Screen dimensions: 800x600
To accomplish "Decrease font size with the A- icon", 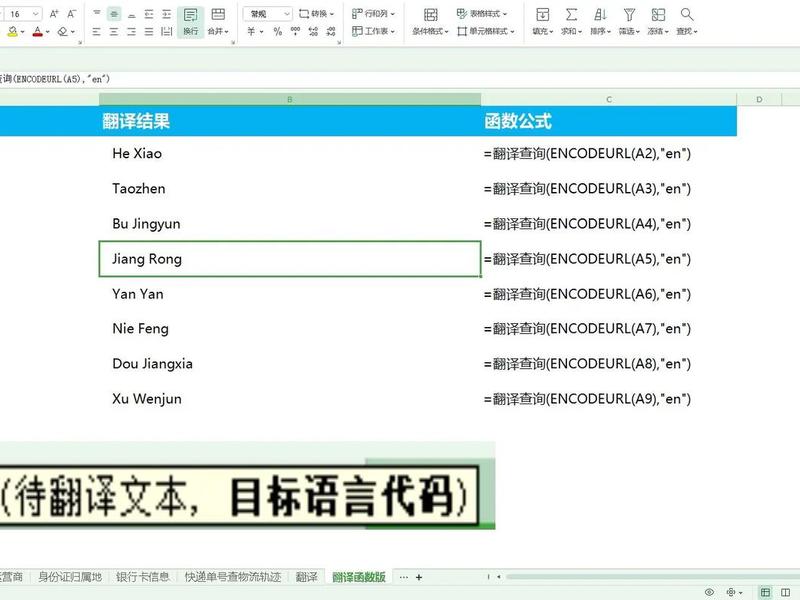I will (71, 14).
